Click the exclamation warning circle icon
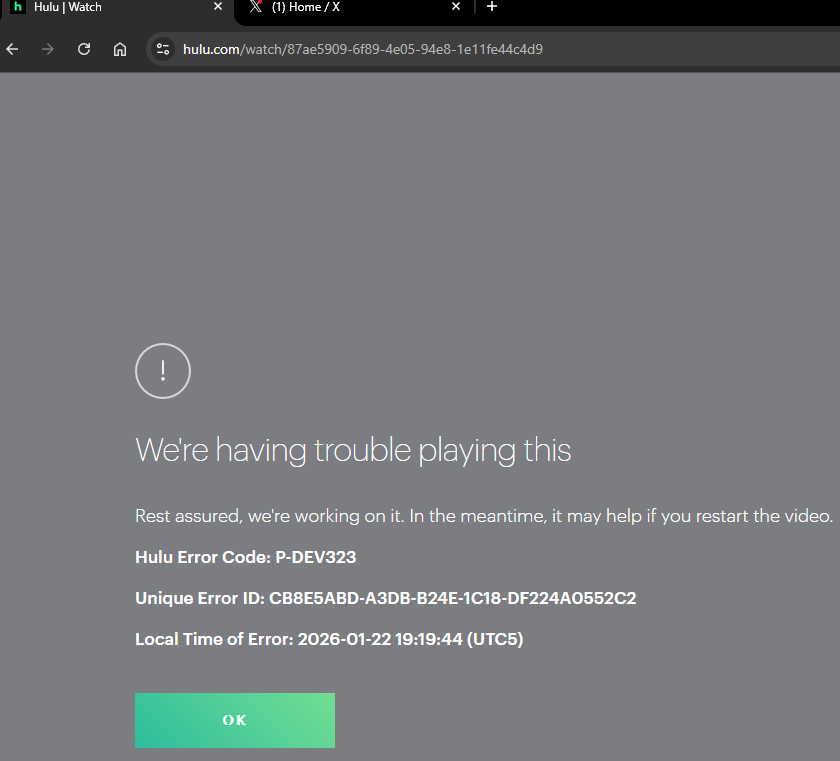 point(163,371)
